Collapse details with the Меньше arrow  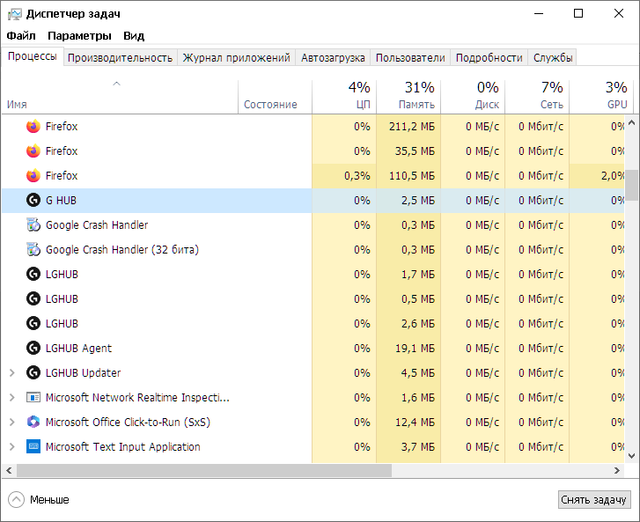[16, 500]
